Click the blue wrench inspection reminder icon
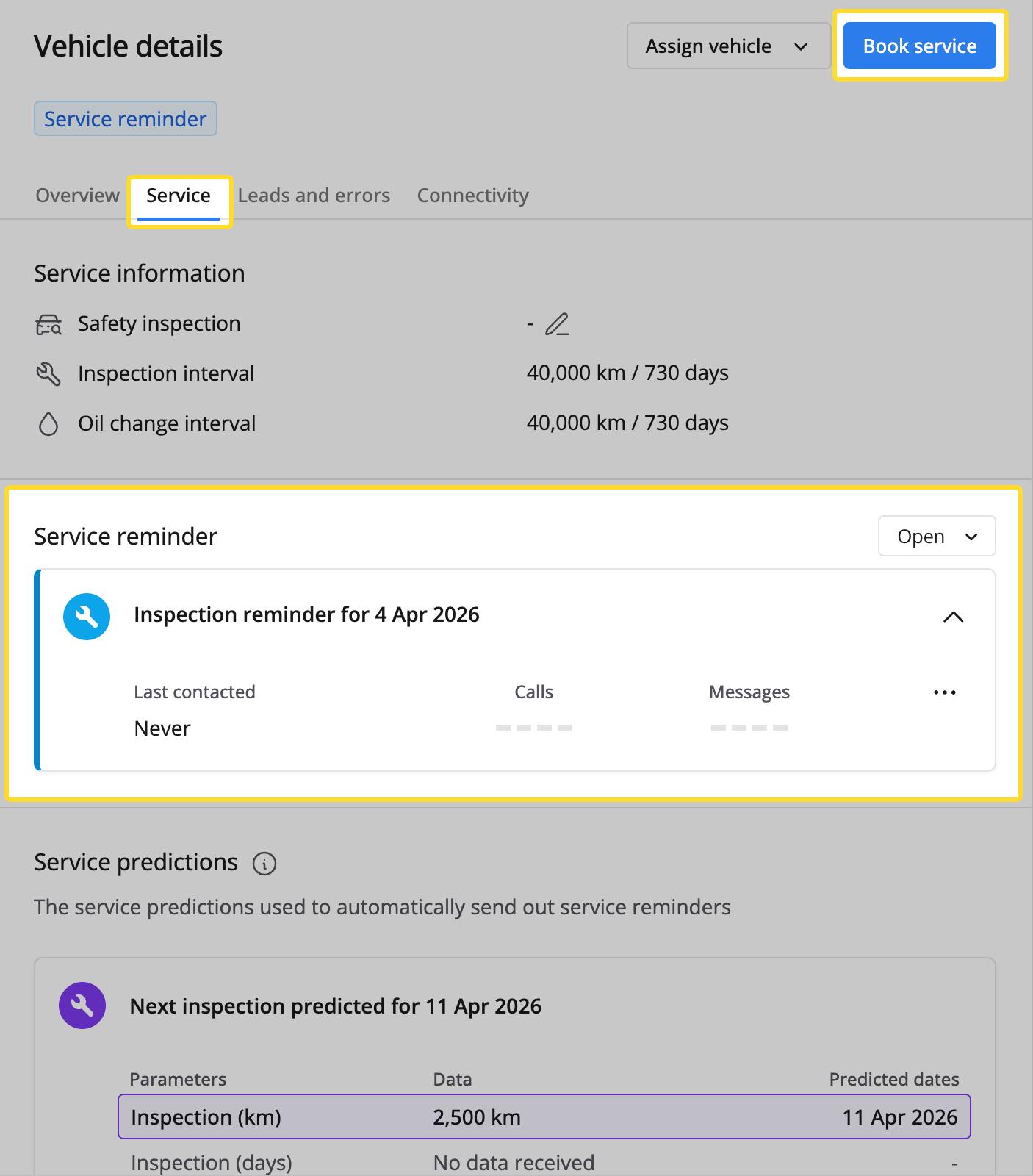Screen dimensions: 1033x1176 [x=87, y=617]
